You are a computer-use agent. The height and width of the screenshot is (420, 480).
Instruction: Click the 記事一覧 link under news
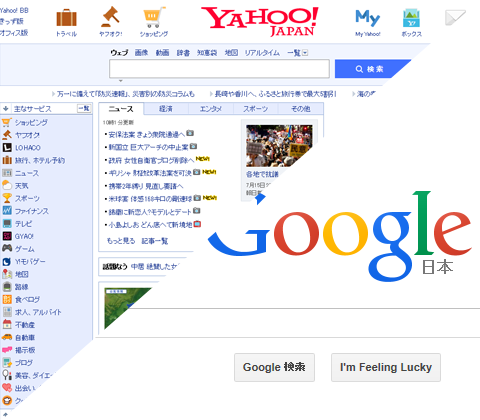click(155, 241)
